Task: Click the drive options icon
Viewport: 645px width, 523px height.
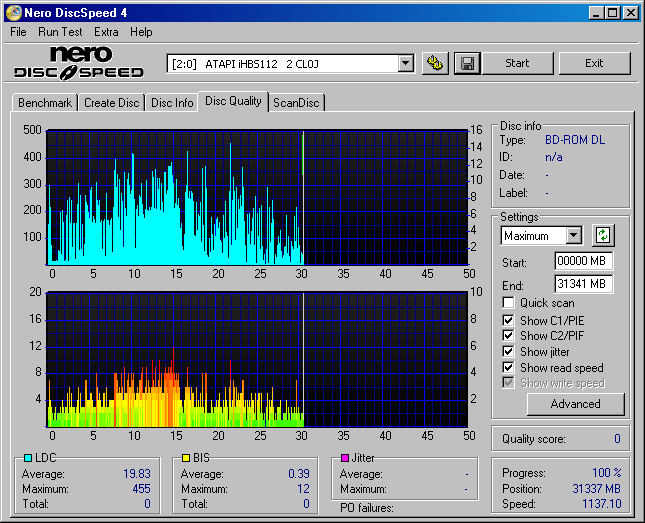Action: click(435, 63)
